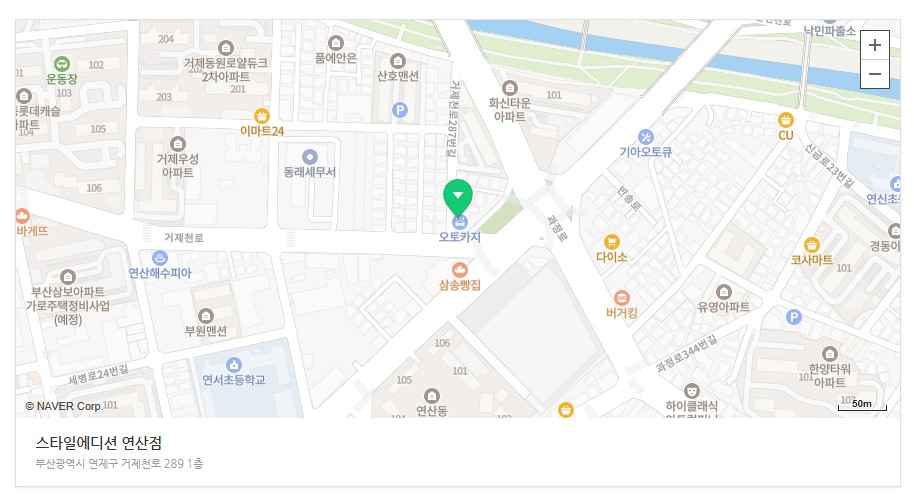Zoom in with the plus button

click(x=874, y=45)
